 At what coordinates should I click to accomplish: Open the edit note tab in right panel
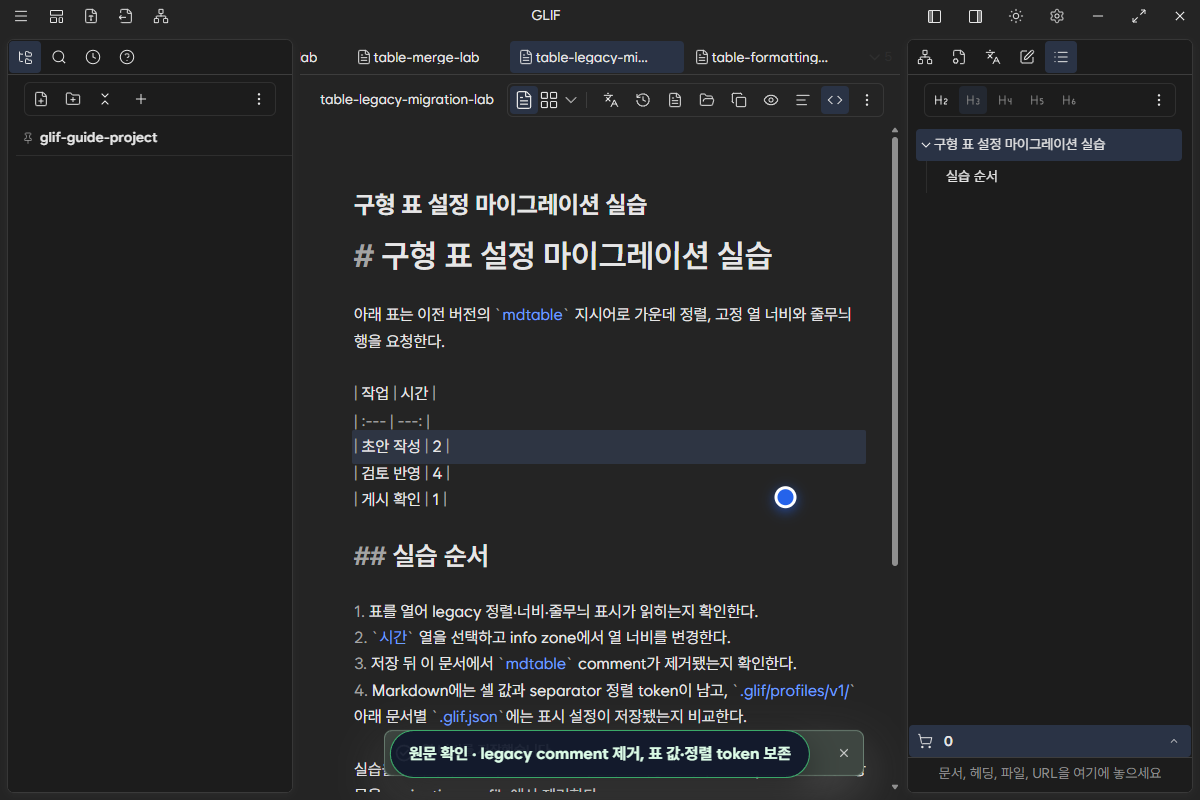[1027, 57]
